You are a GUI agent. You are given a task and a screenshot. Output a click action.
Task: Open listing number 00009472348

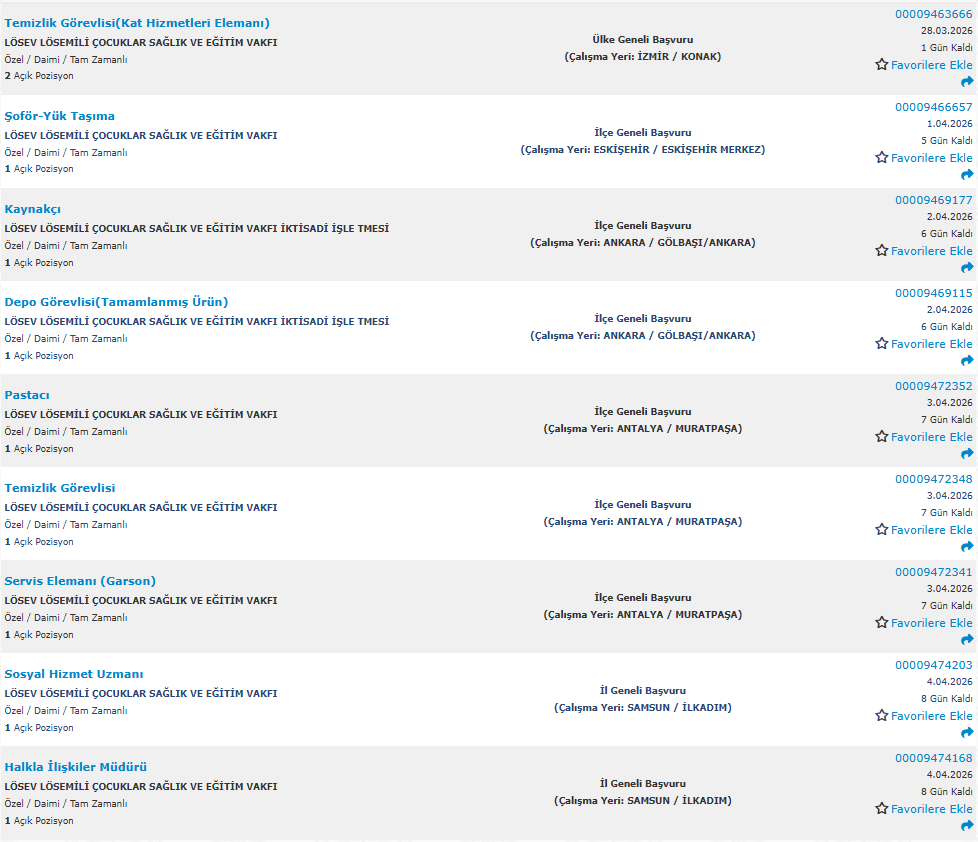pos(933,479)
